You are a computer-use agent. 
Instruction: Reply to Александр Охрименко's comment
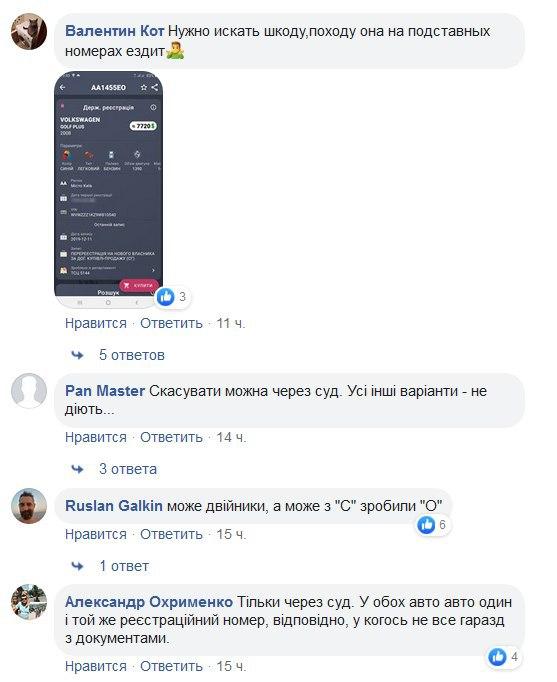(x=171, y=666)
